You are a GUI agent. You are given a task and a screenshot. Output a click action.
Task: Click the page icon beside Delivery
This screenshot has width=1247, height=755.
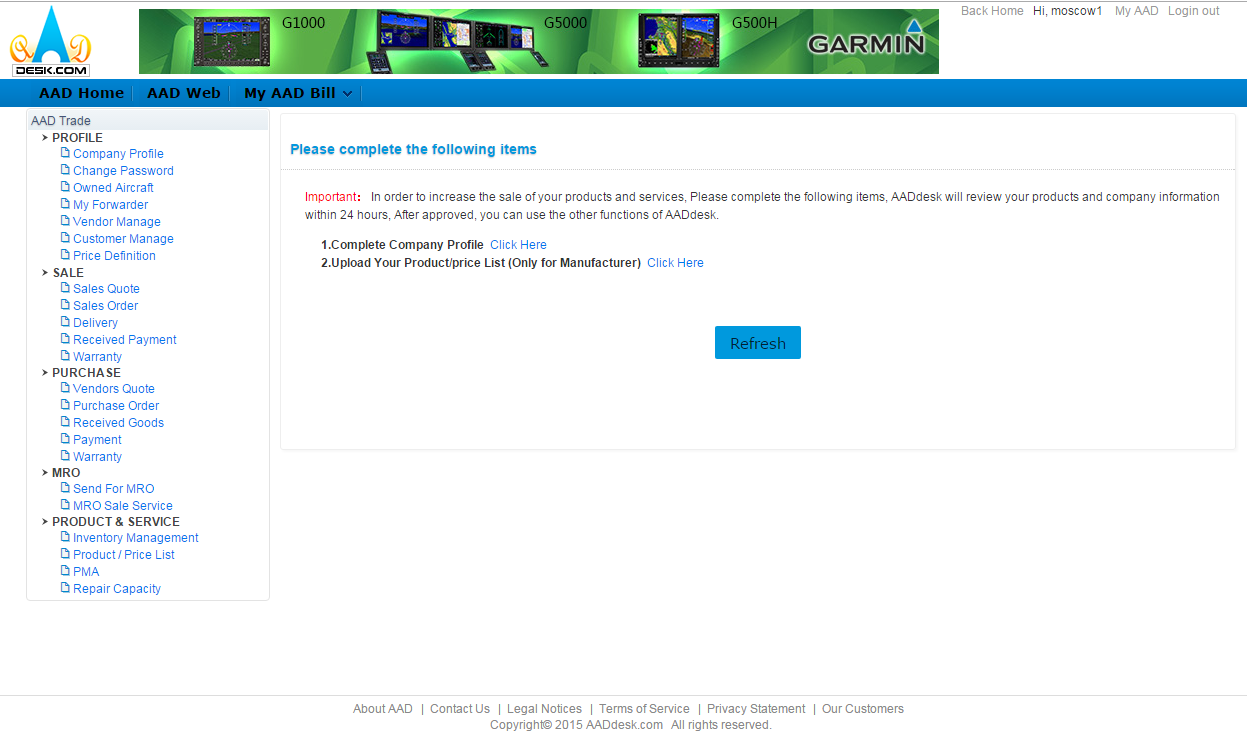click(66, 322)
